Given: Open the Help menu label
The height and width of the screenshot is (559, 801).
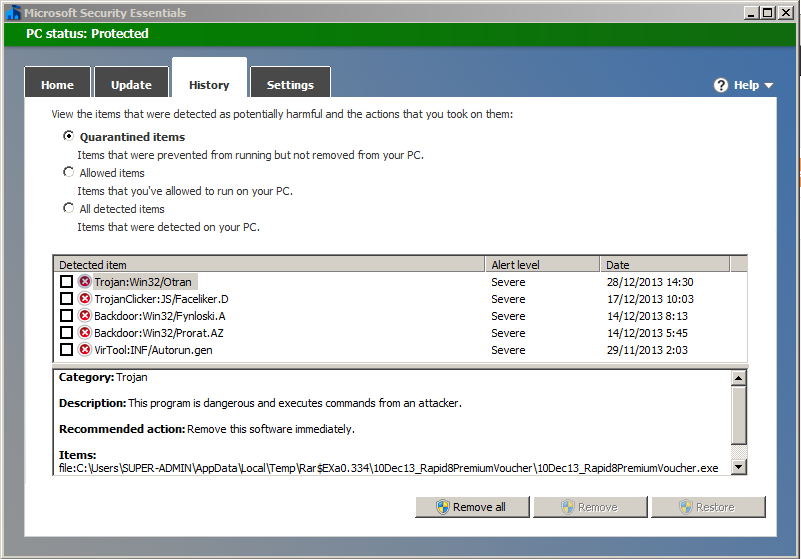Looking at the screenshot, I should click(x=746, y=85).
